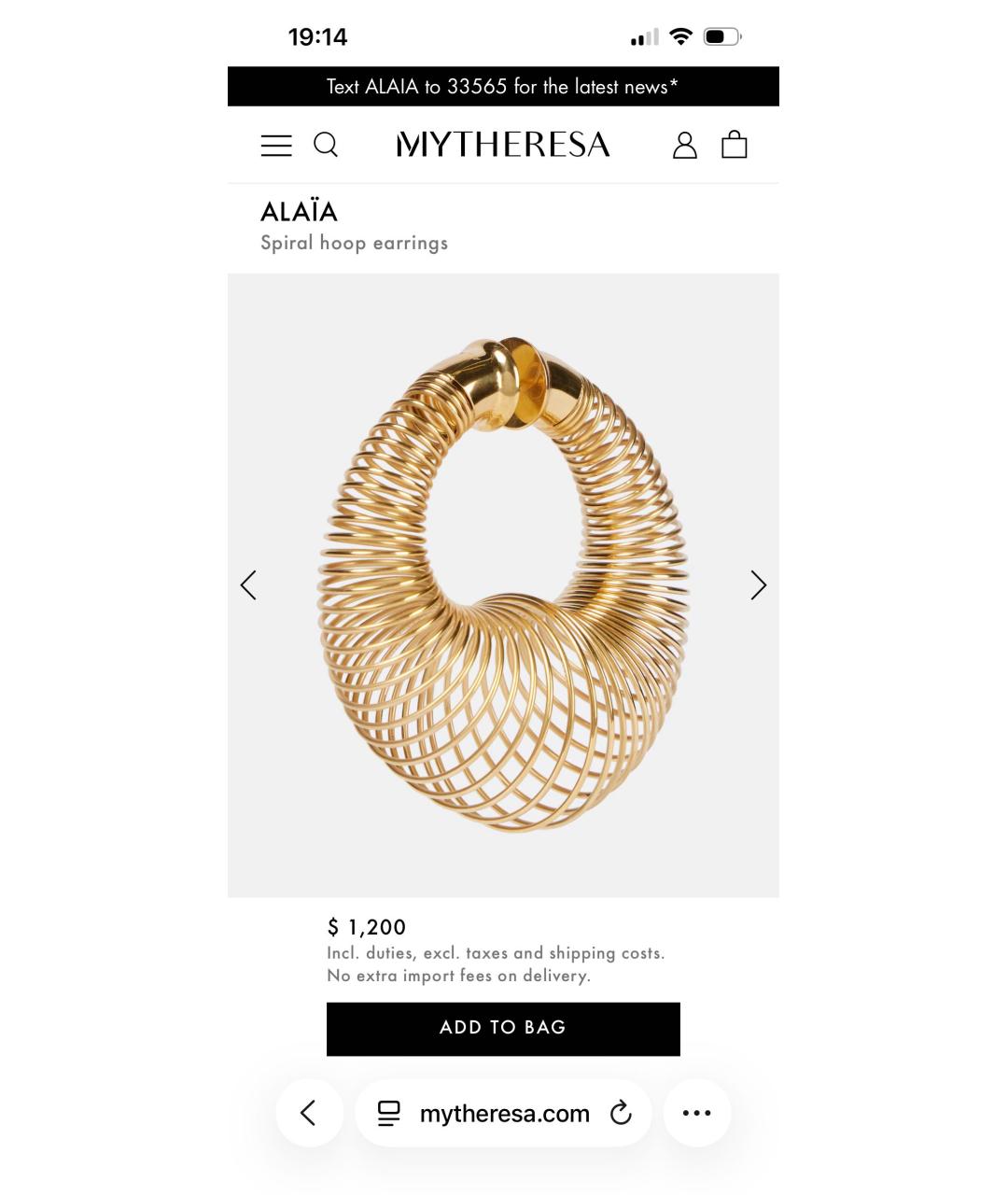Show previous product image
The width and height of the screenshot is (1008, 1195).
point(248,585)
